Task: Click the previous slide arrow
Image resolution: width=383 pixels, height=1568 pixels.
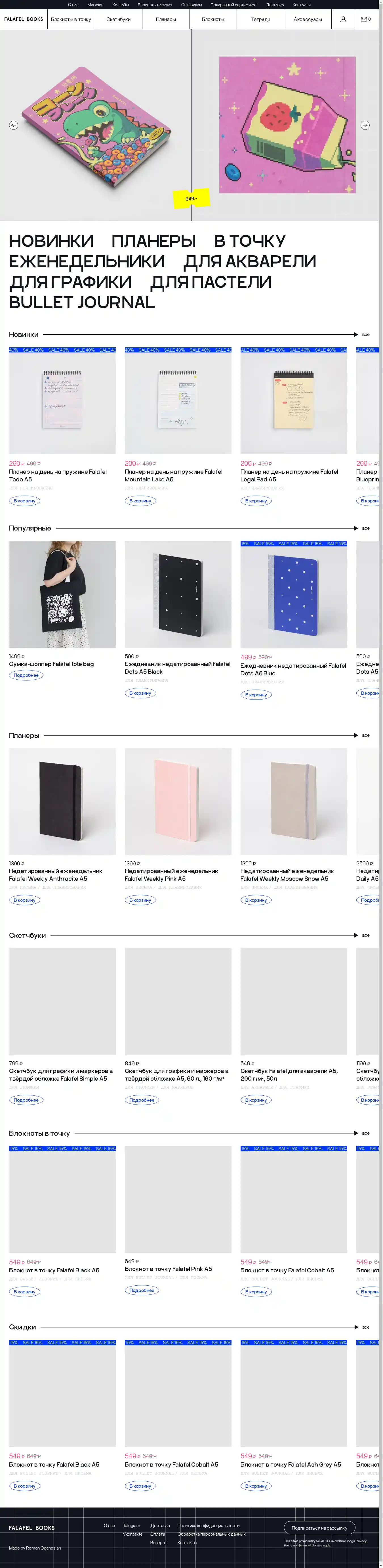Action: pyautogui.click(x=13, y=126)
